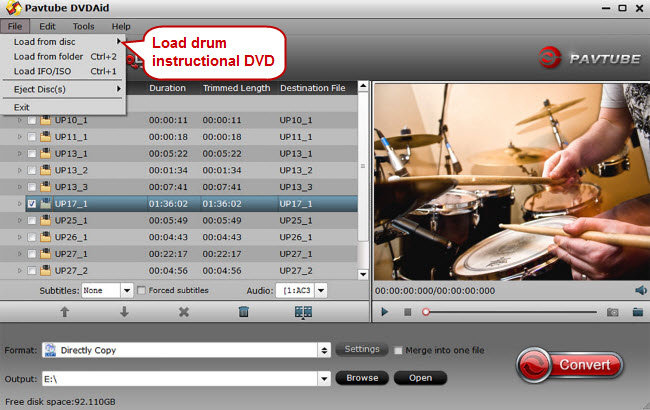
Task: Click the list scrollbar up arrow
Action: (363, 86)
